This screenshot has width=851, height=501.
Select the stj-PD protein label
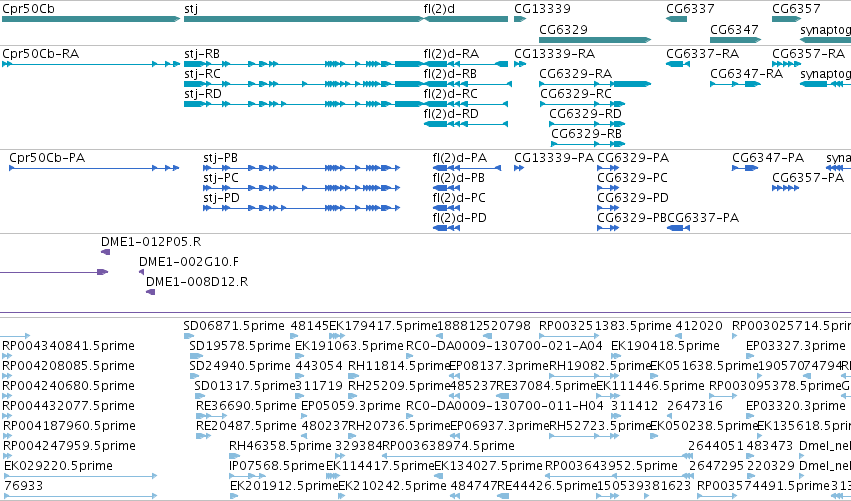(x=221, y=198)
